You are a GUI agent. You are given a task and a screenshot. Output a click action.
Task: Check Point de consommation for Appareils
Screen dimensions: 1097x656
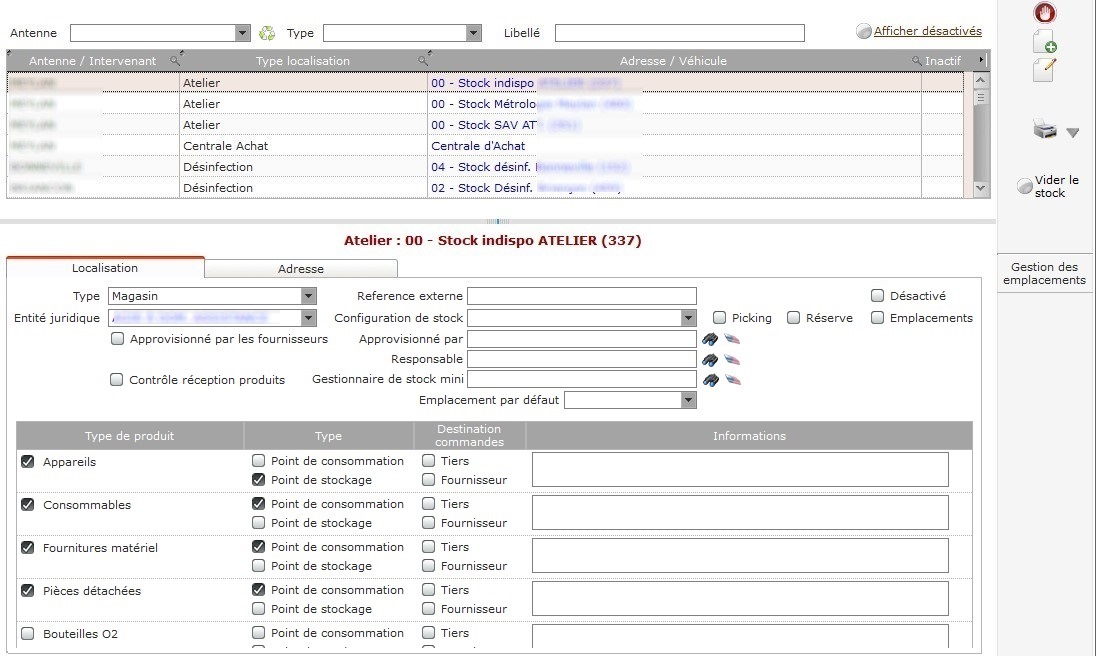click(259, 461)
